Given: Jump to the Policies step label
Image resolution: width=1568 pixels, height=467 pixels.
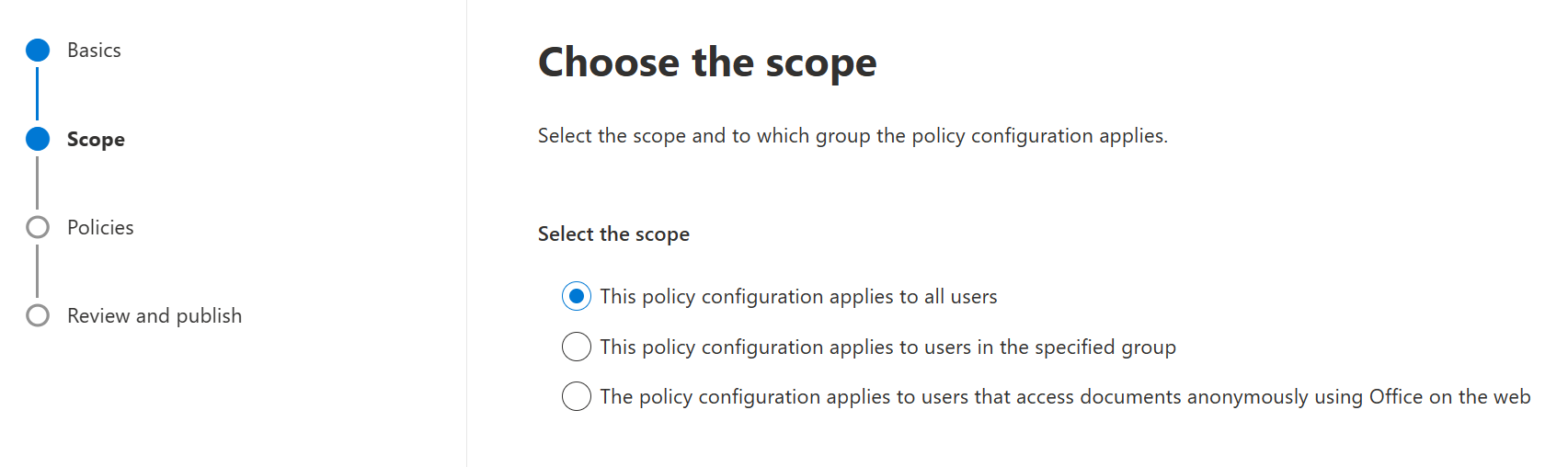Looking at the screenshot, I should click(x=100, y=228).
